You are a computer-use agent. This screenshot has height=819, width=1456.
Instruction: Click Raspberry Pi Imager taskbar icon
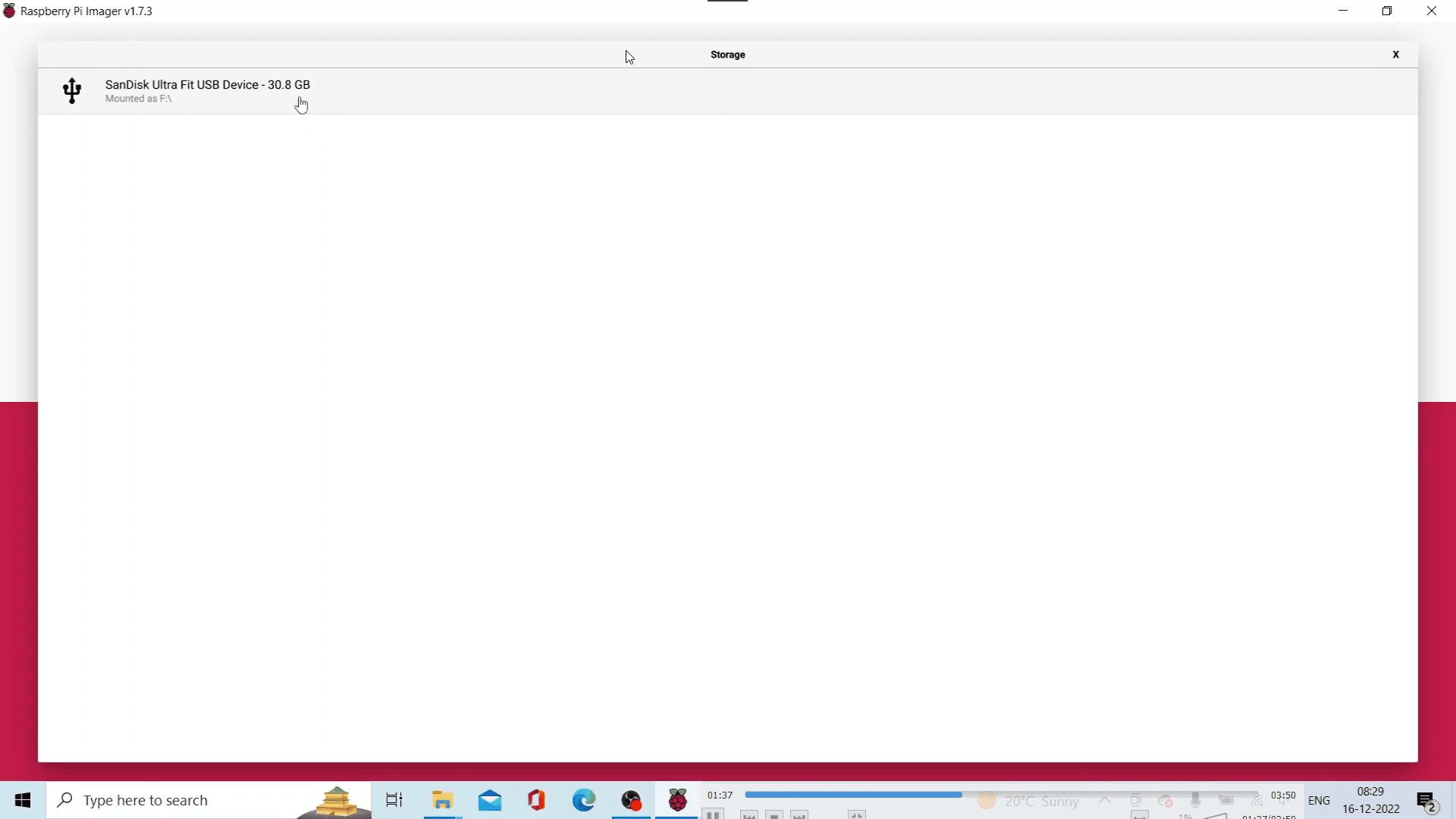point(678,800)
